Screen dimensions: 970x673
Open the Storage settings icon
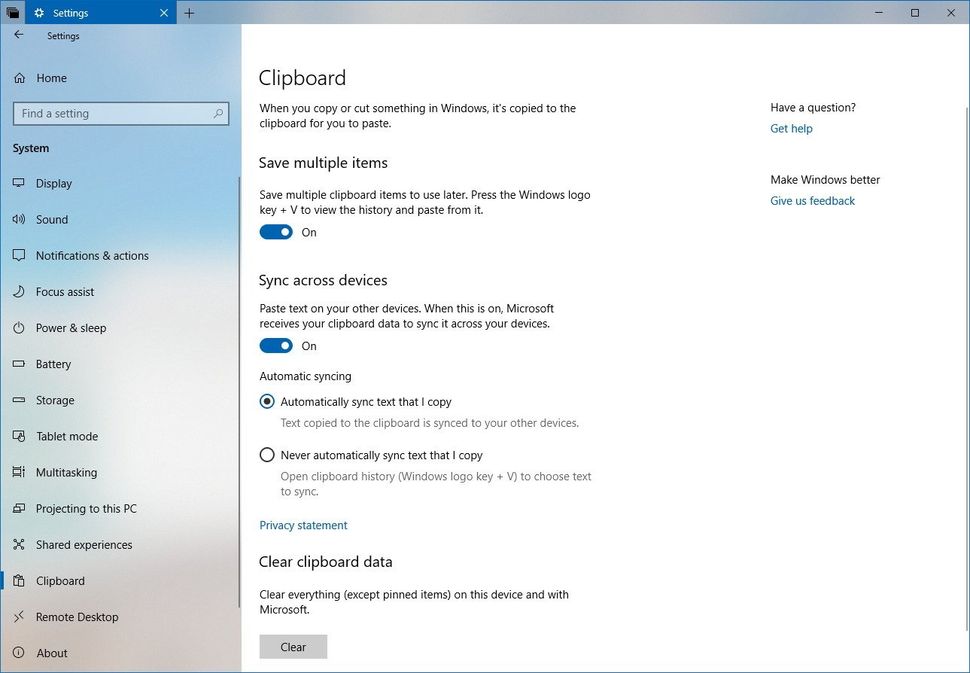point(21,400)
